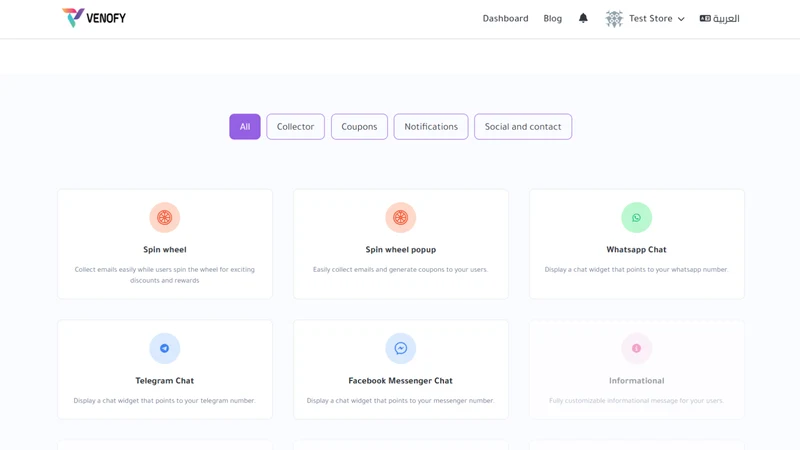This screenshot has height=450, width=800.
Task: Click the Venofy logo
Action: (x=94, y=18)
